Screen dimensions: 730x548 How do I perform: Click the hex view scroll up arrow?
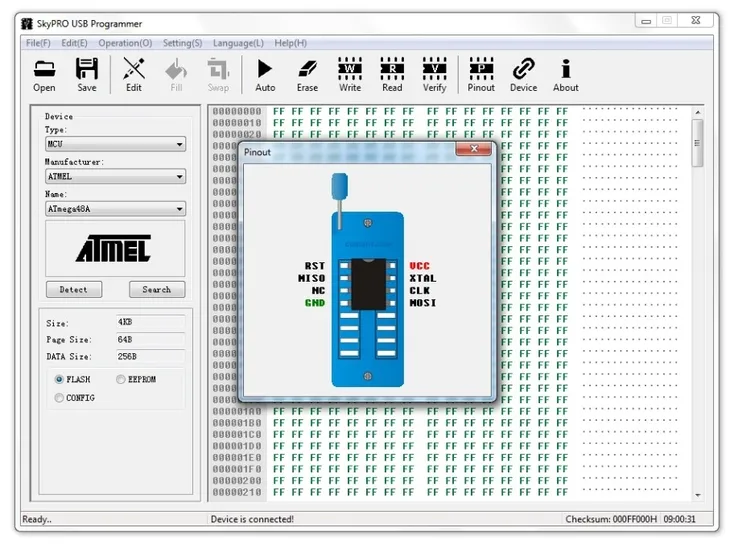(x=697, y=112)
